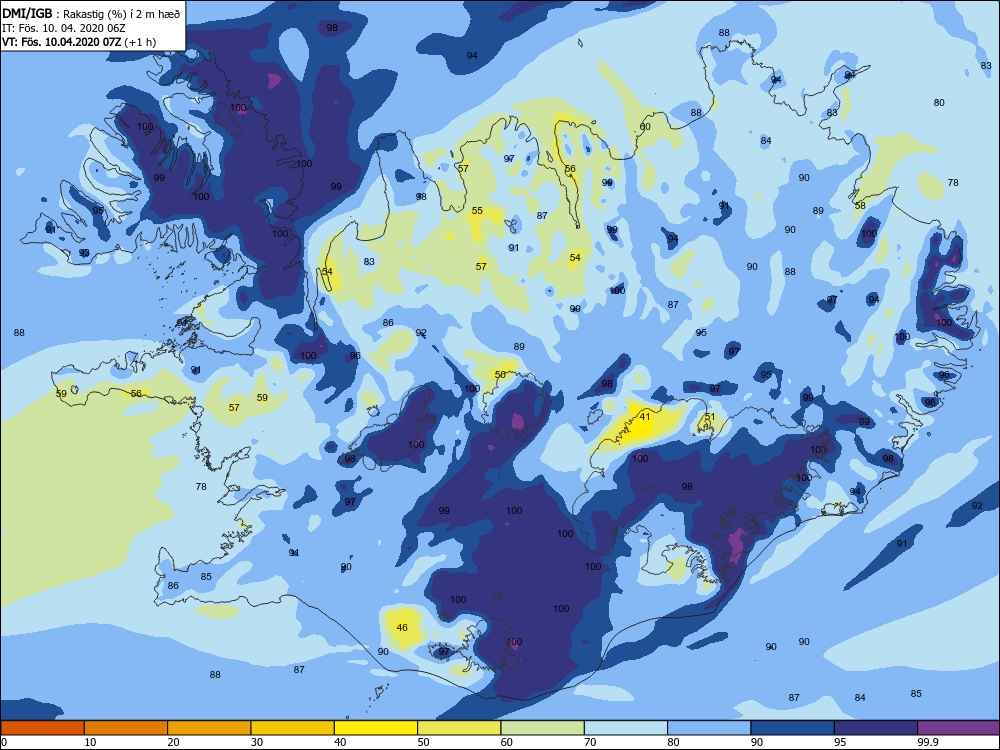The image size is (1000, 750).
Task: Click the orange 10–20 legend swatch
Action: tap(126, 728)
